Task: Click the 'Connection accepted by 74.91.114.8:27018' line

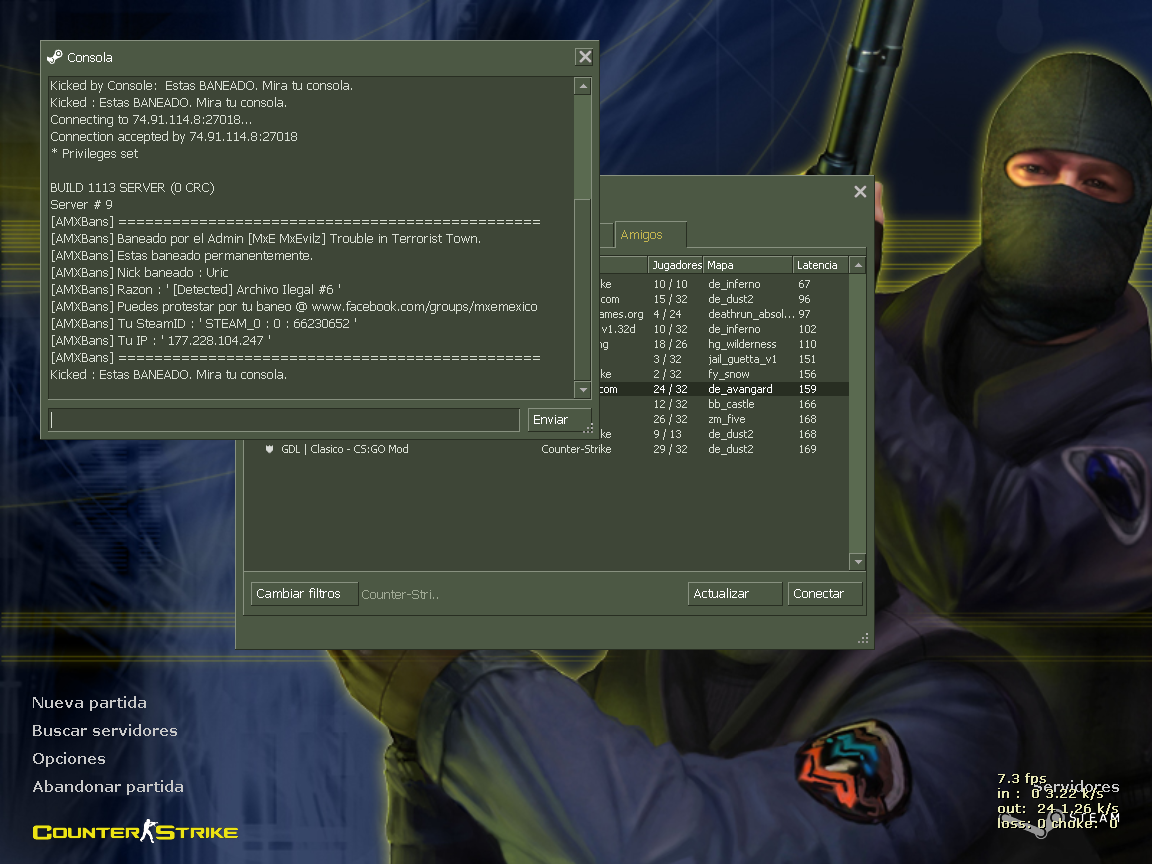Action: [x=174, y=137]
